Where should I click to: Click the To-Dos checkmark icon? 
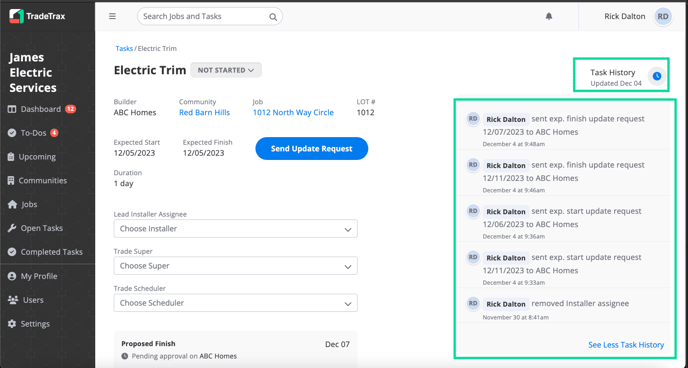coord(12,132)
